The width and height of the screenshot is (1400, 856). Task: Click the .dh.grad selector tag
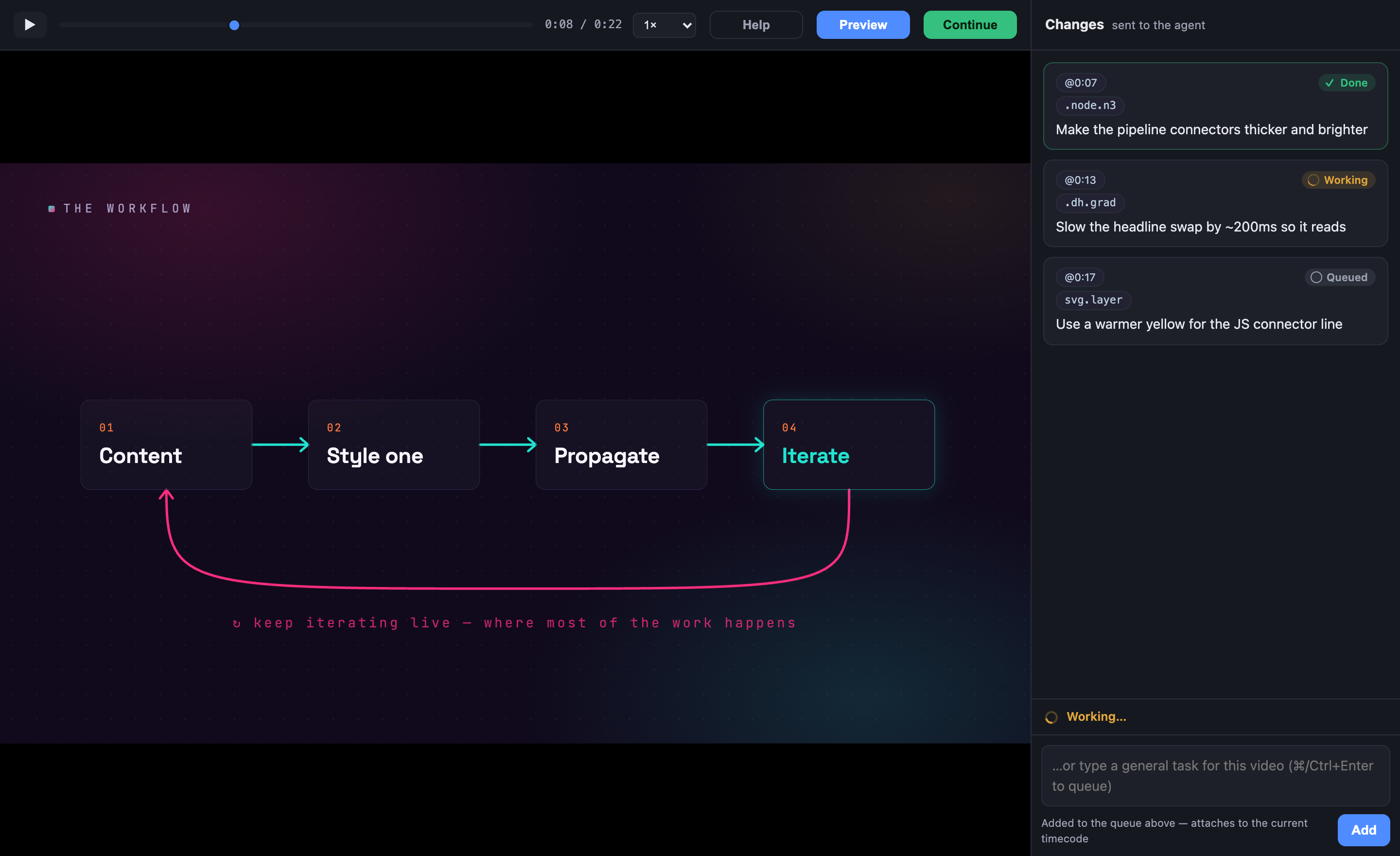[1090, 202]
